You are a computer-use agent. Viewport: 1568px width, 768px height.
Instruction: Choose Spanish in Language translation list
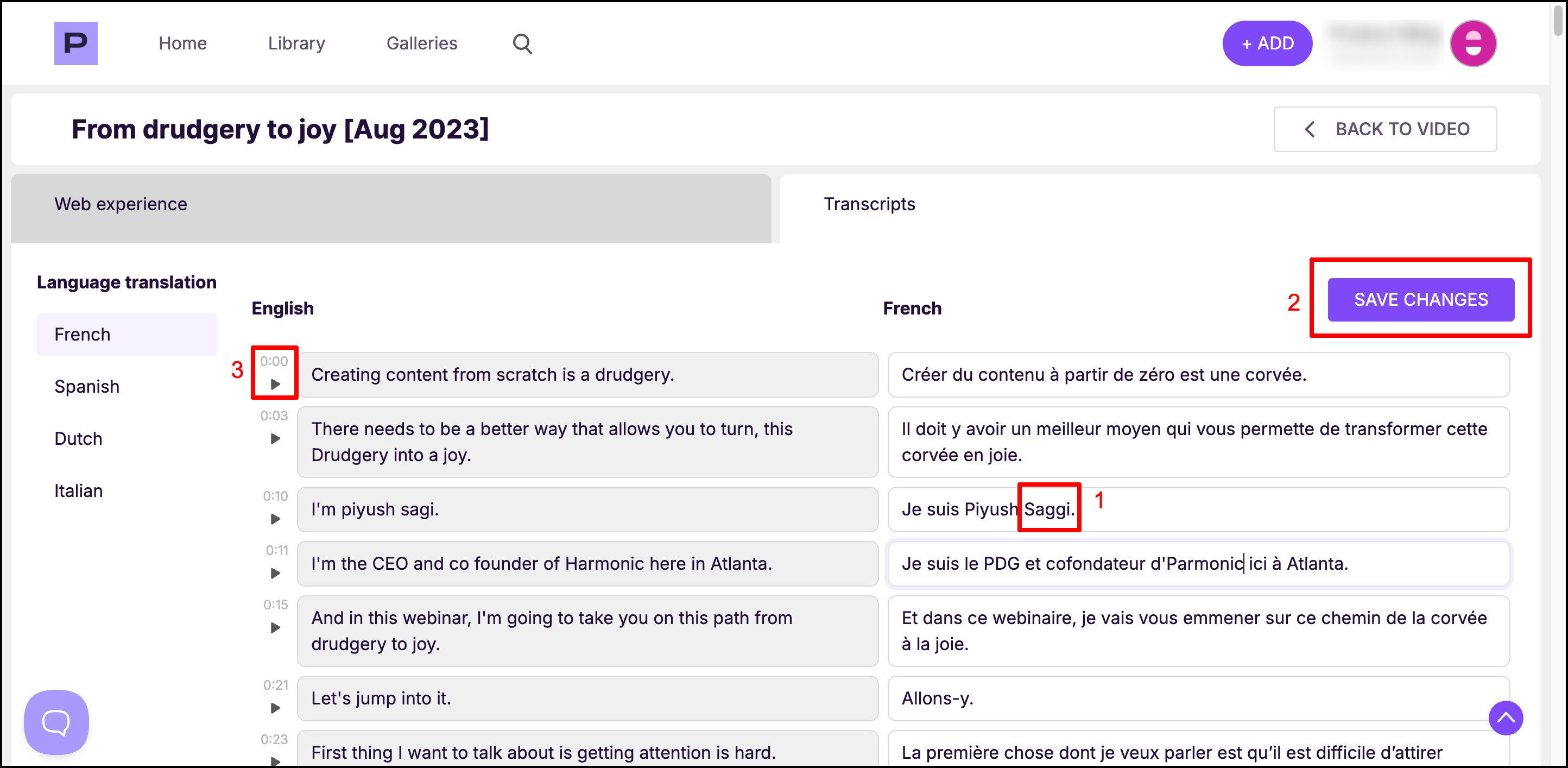pos(87,387)
